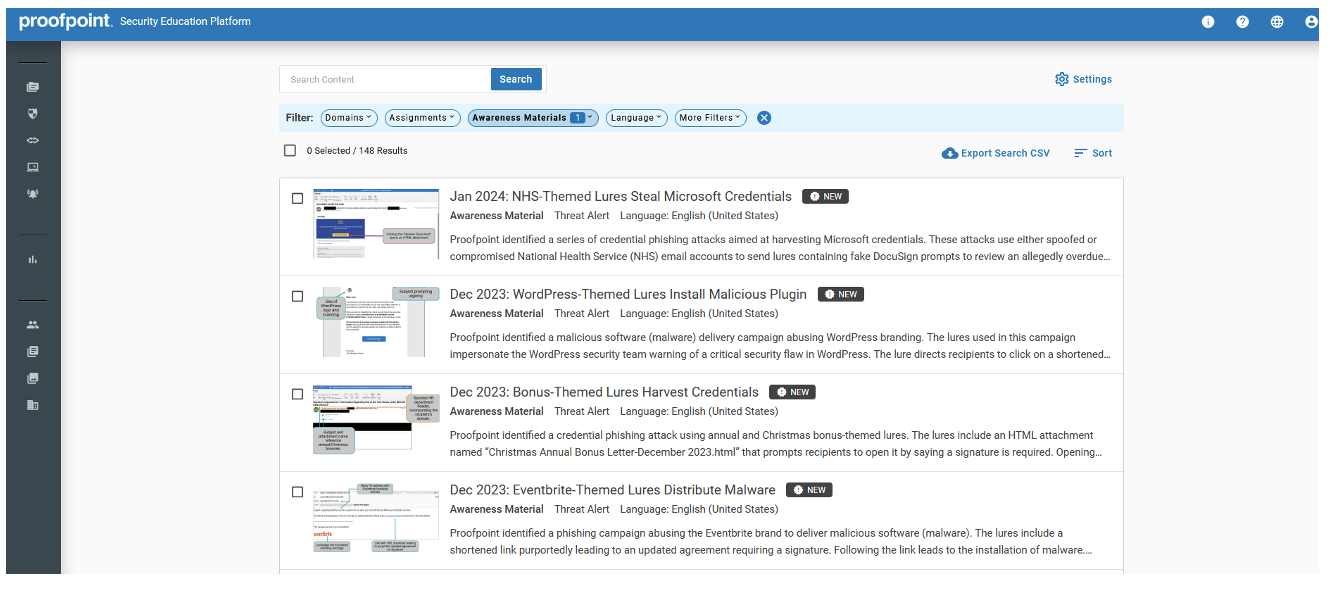The height and width of the screenshot is (592, 1330).
Task: Expand the Assignments filter dropdown
Action: [423, 118]
